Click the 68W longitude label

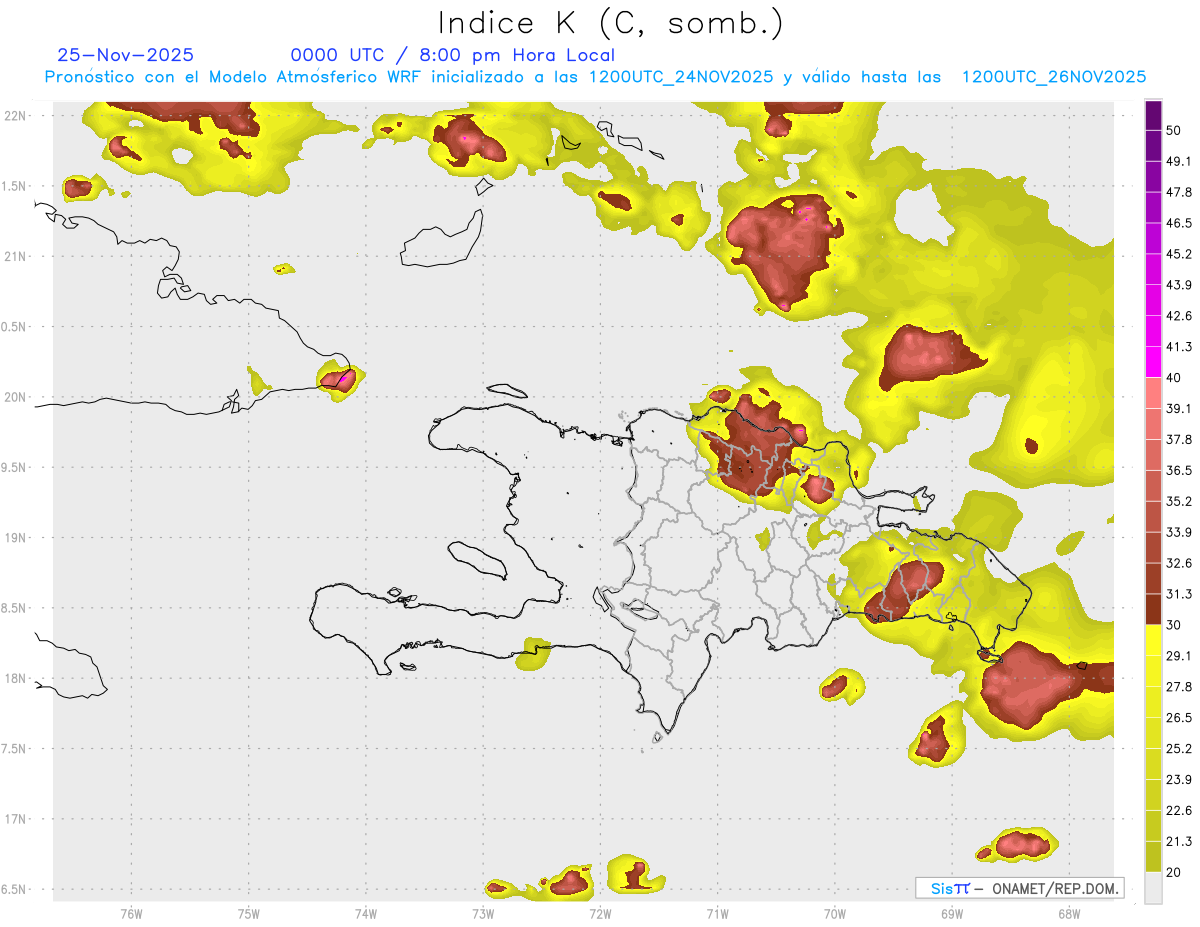pyautogui.click(x=1069, y=913)
